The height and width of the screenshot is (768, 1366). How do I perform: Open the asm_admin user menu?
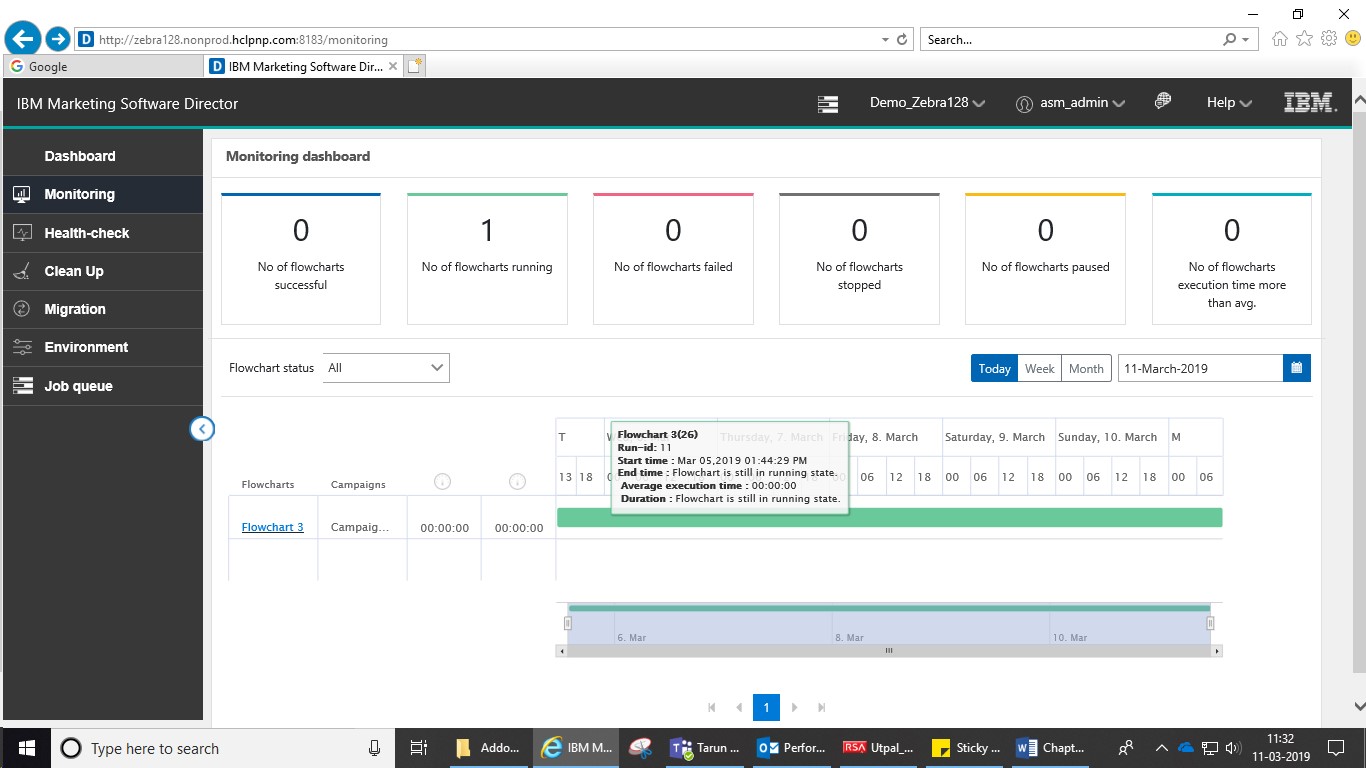click(x=1070, y=102)
